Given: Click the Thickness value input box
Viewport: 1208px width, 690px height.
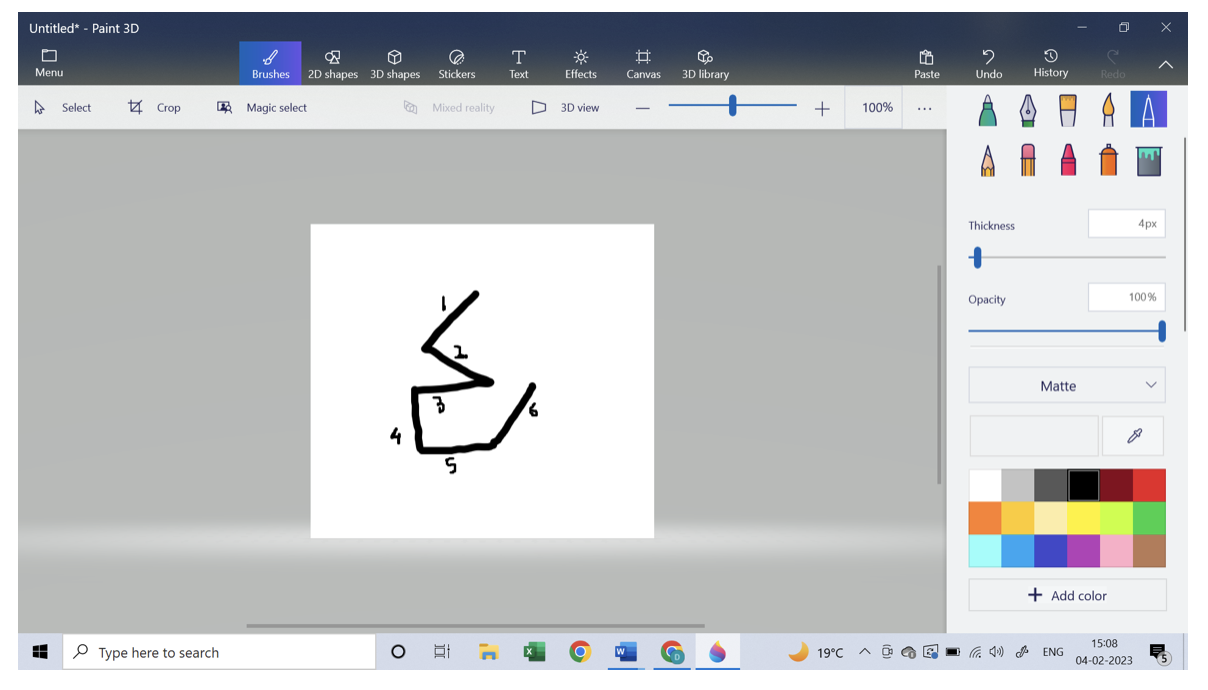Looking at the screenshot, I should [x=1126, y=224].
